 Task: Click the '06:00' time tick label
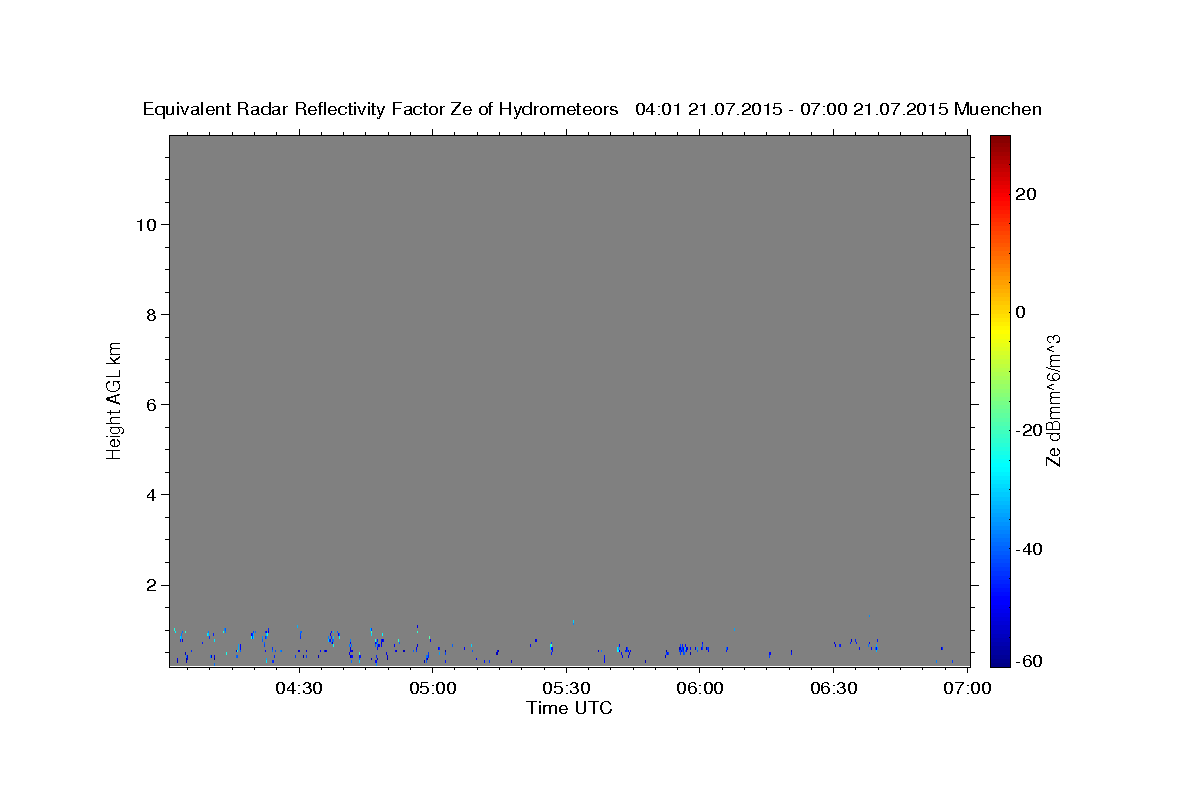700,688
